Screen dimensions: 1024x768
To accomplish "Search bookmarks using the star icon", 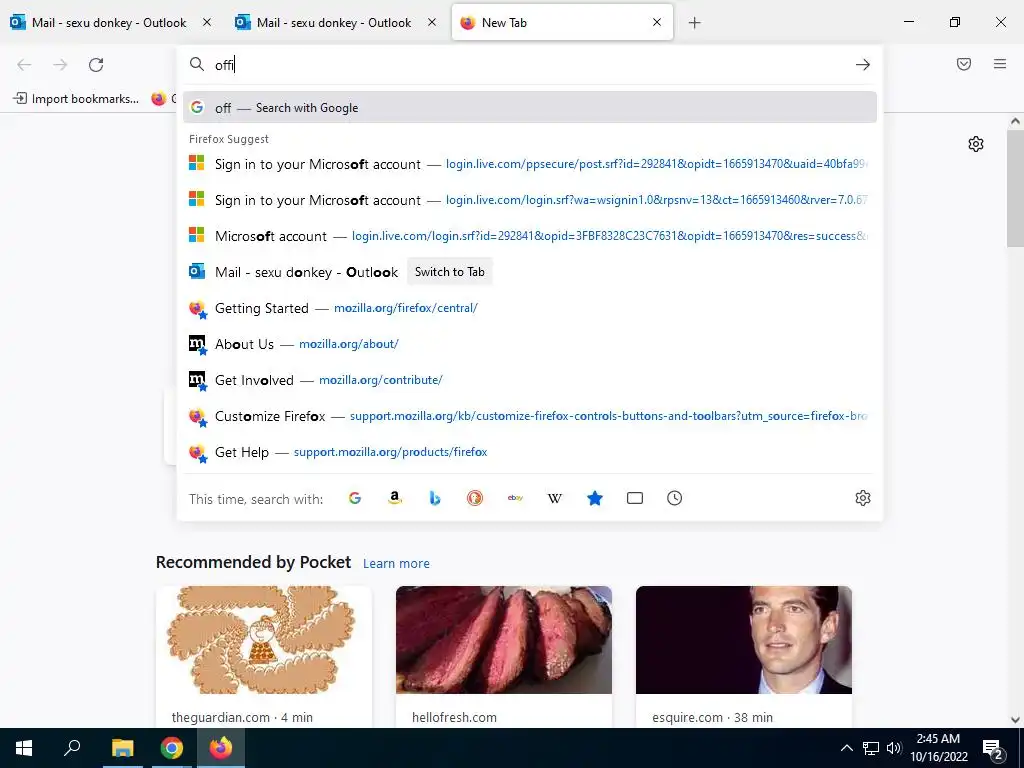I will click(x=595, y=498).
